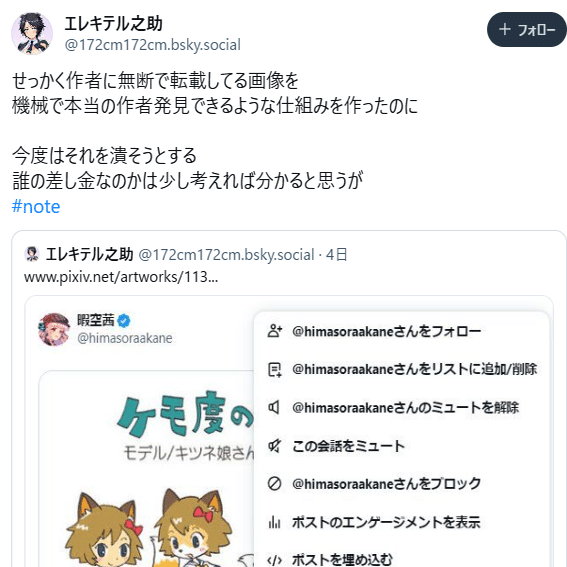
Task: Open the #note hashtag link
Action: [x=36, y=206]
